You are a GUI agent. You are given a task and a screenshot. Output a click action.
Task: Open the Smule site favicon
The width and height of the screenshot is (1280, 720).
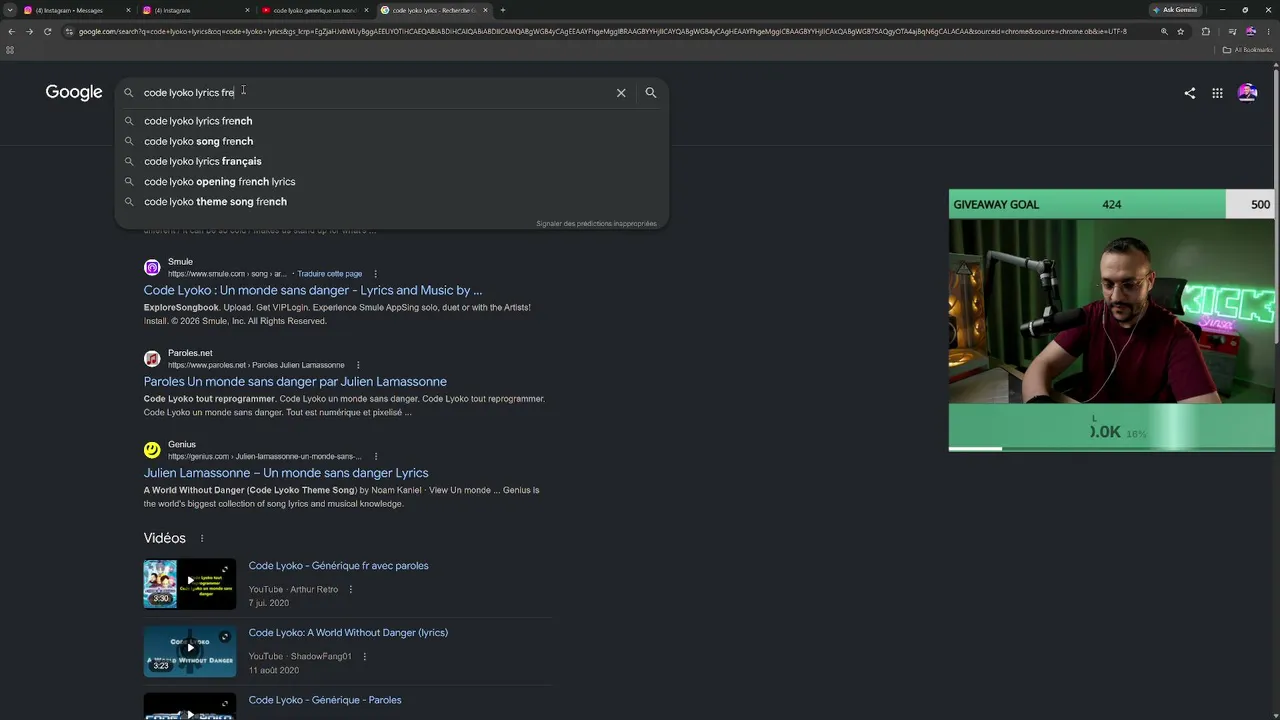[x=152, y=267]
